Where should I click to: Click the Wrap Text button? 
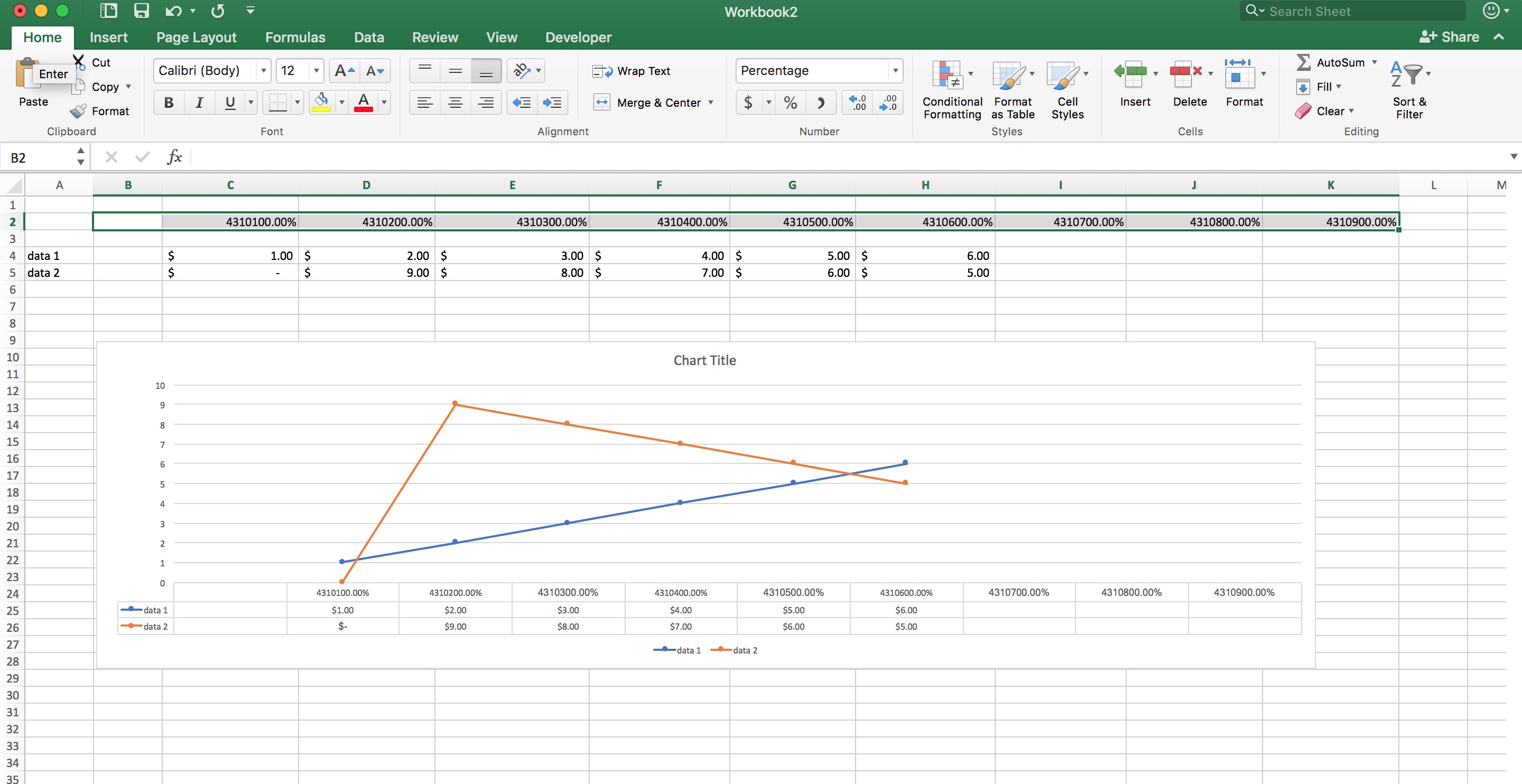632,71
